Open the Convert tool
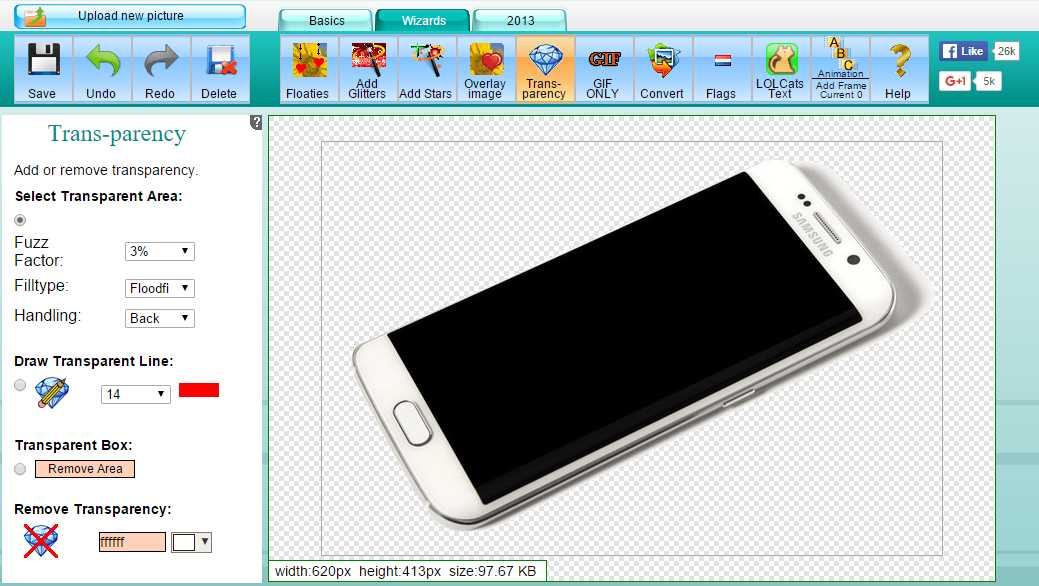The image size is (1039, 586). pos(662,69)
